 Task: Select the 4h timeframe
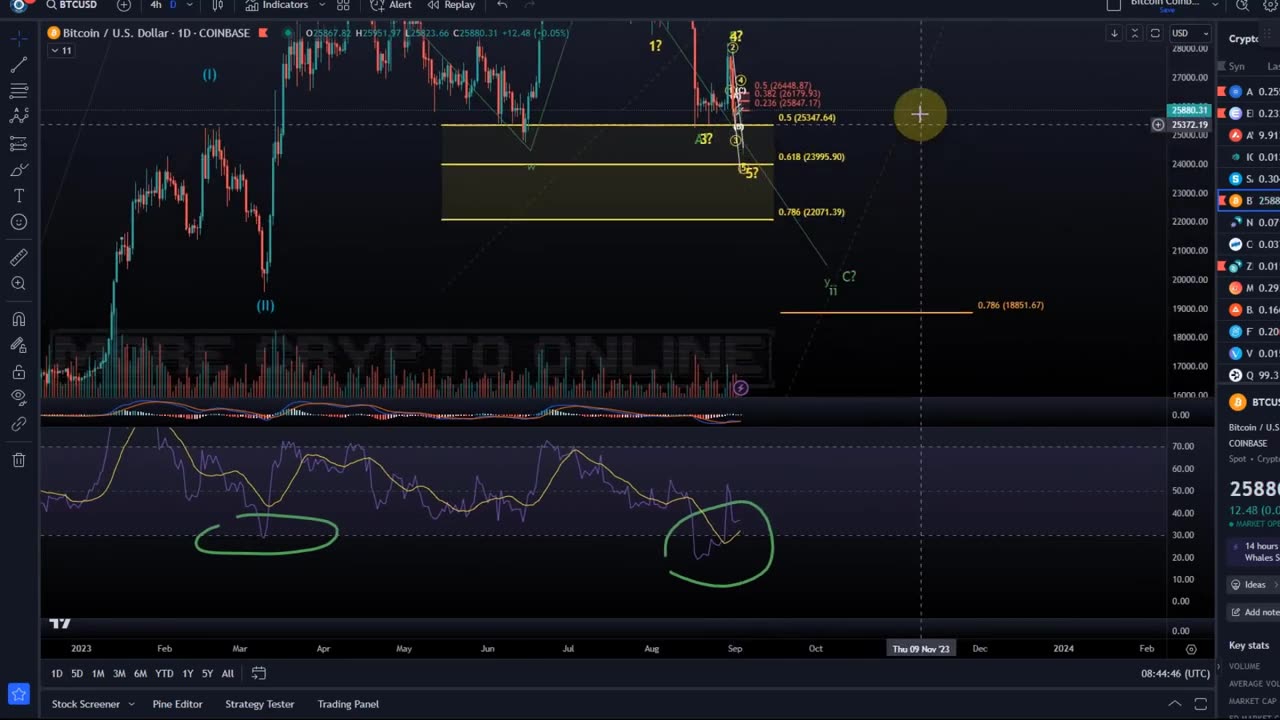click(156, 5)
